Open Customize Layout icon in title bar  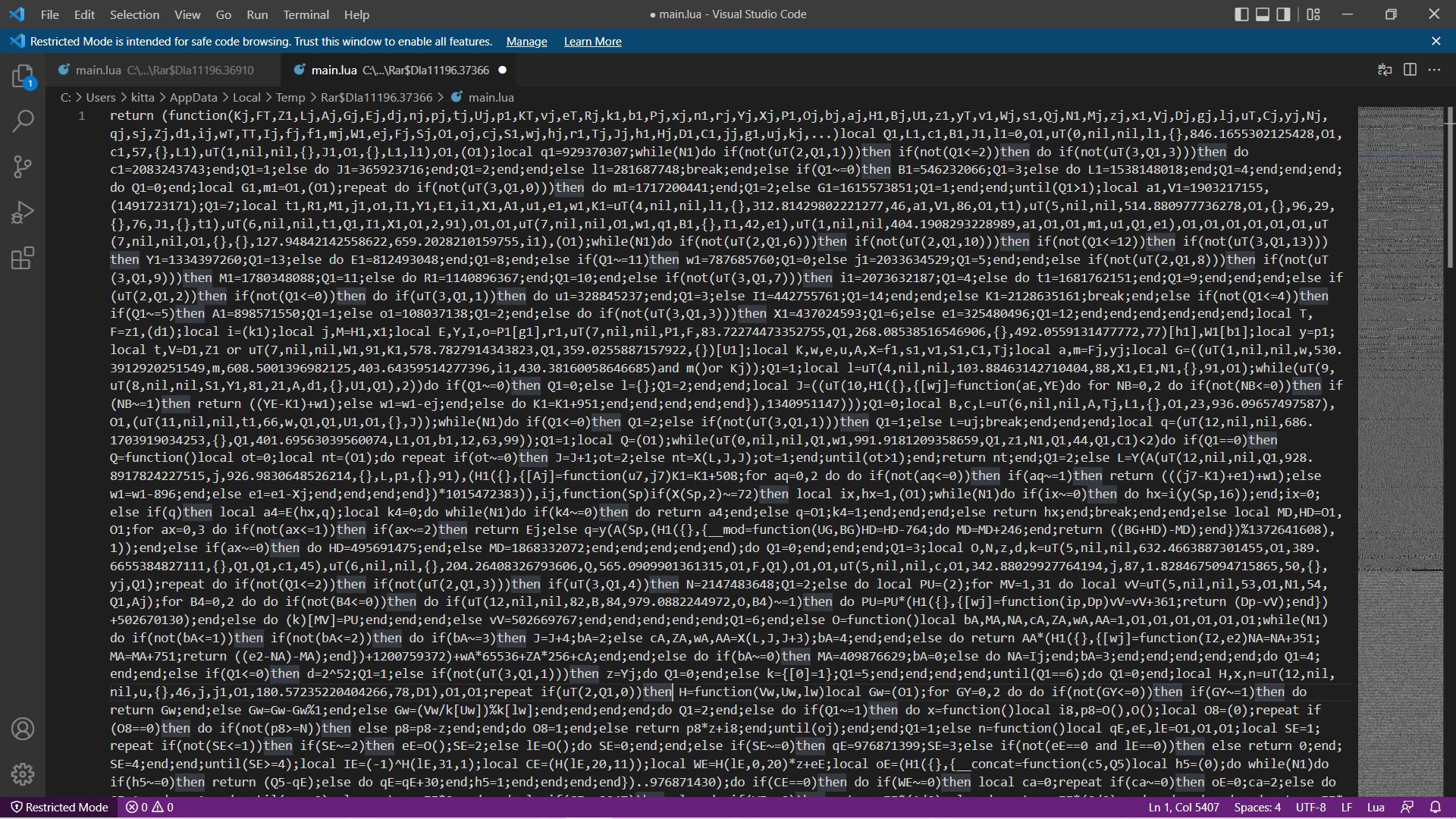[x=1313, y=14]
